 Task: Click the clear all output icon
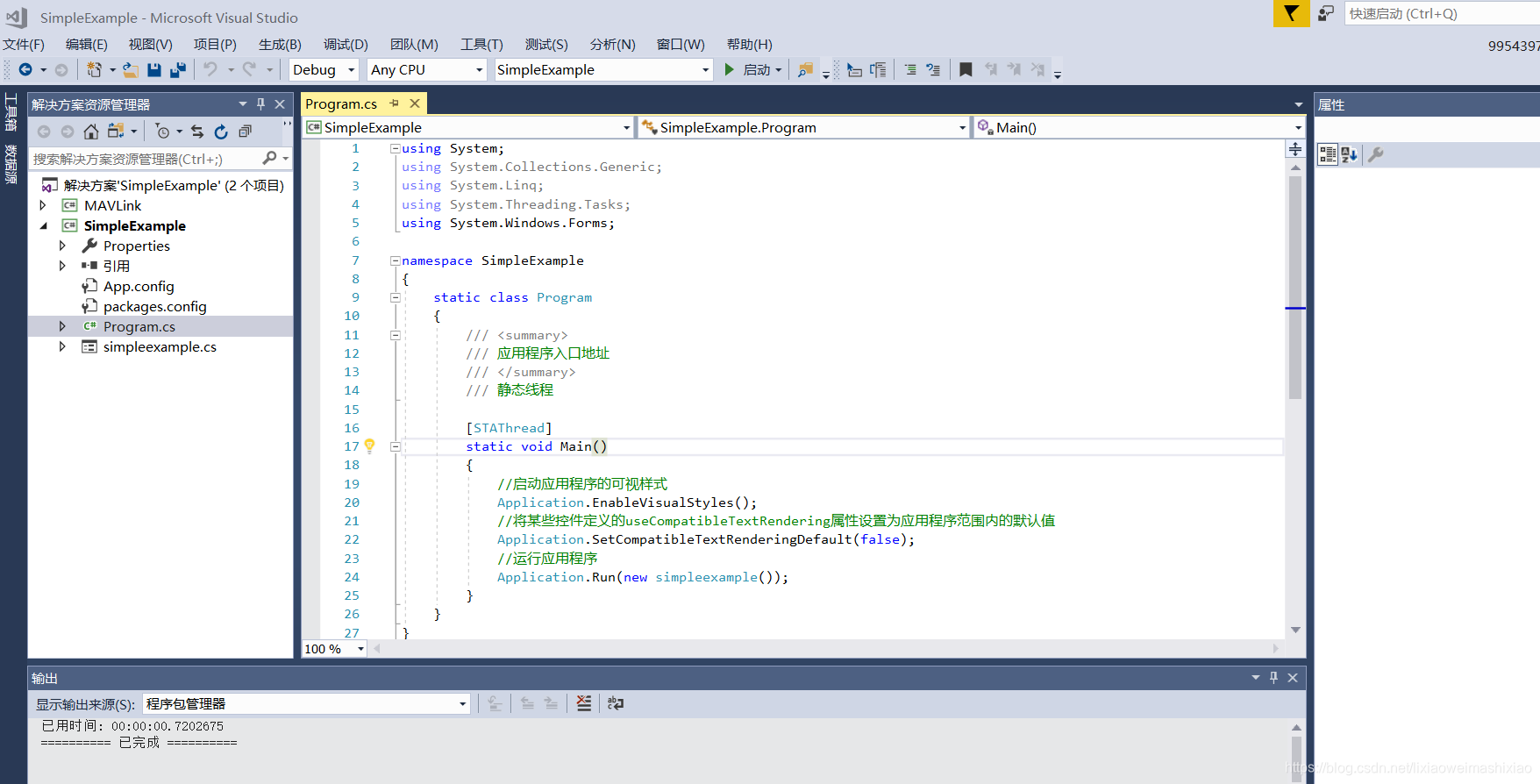point(584,703)
